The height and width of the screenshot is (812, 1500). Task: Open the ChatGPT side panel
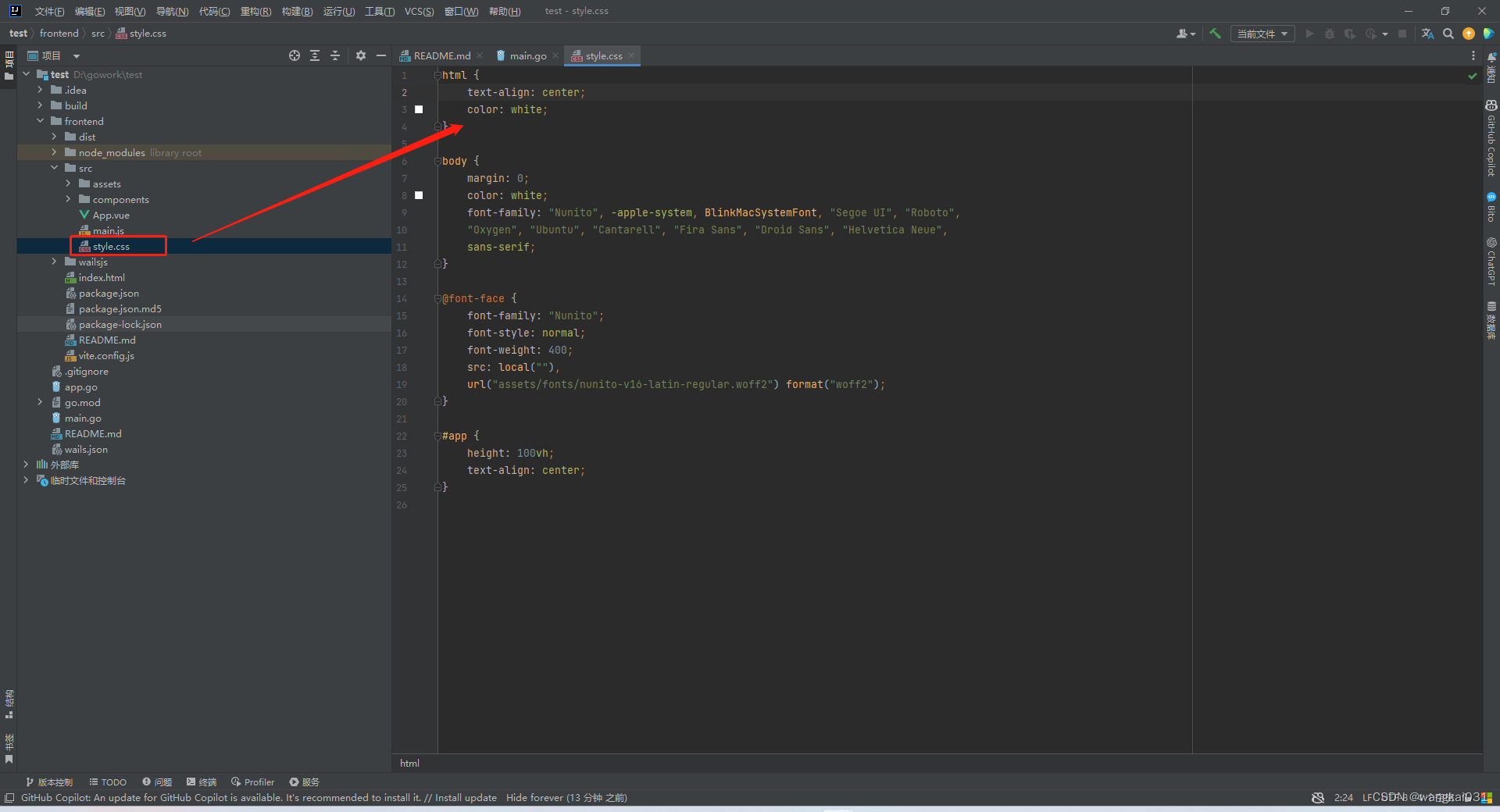point(1491,262)
